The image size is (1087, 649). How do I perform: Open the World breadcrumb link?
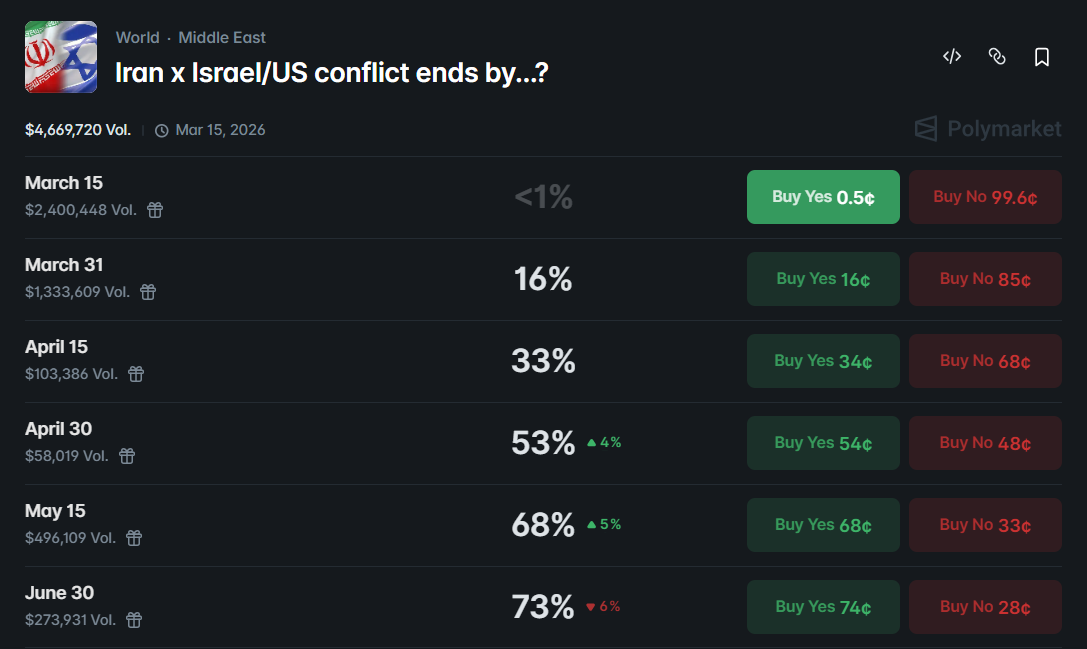137,37
